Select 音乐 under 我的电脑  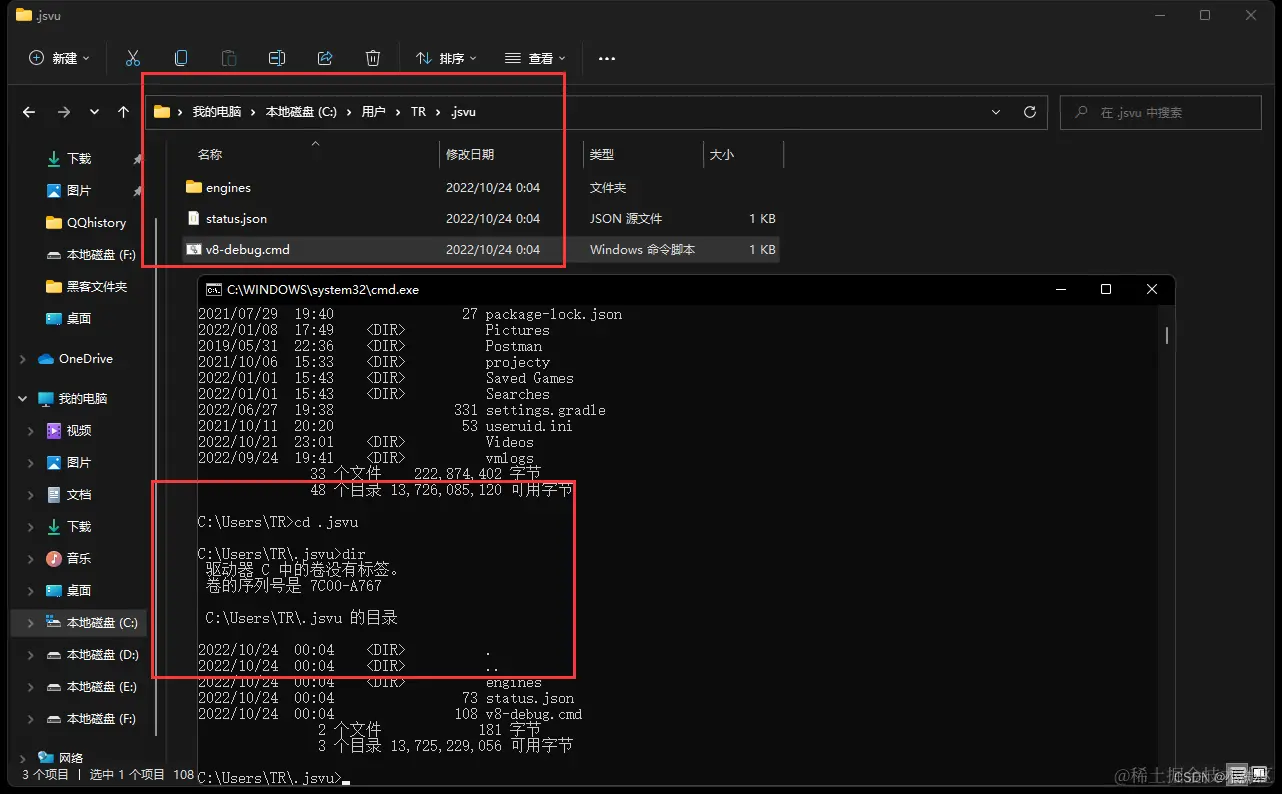tap(78, 558)
